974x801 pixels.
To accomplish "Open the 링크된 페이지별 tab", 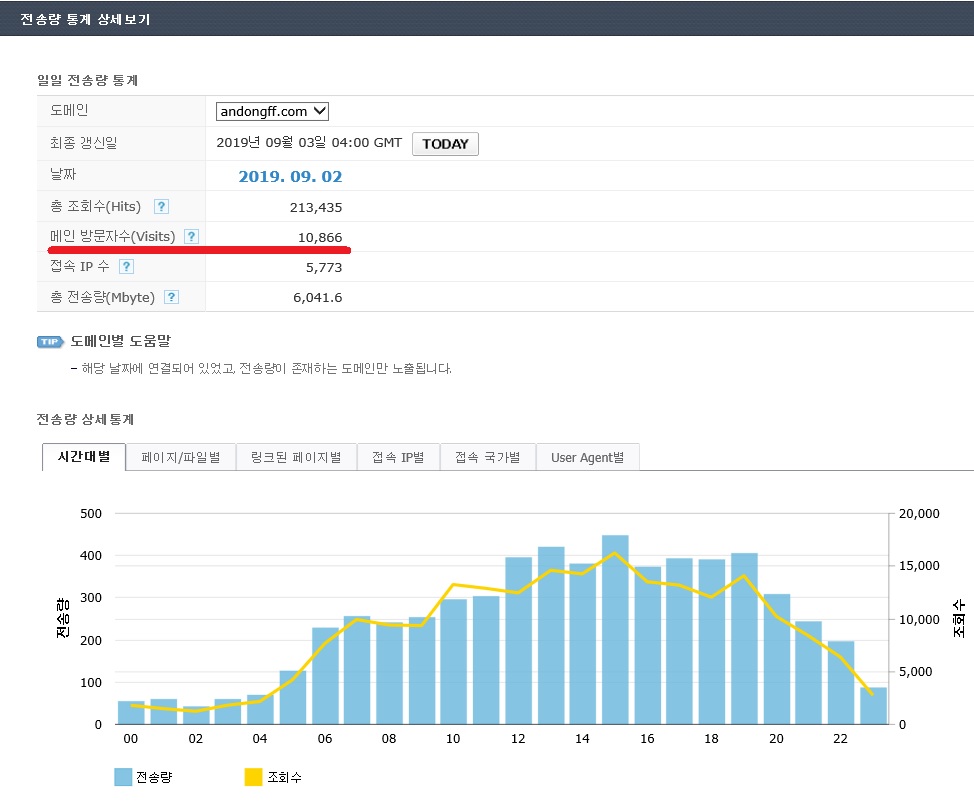I will 296,457.
